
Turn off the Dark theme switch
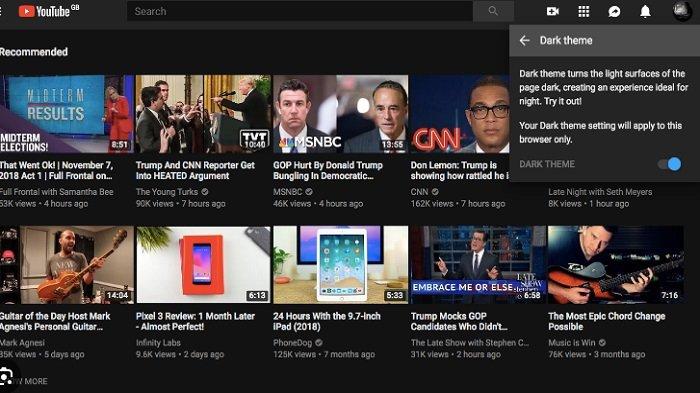tap(669, 164)
